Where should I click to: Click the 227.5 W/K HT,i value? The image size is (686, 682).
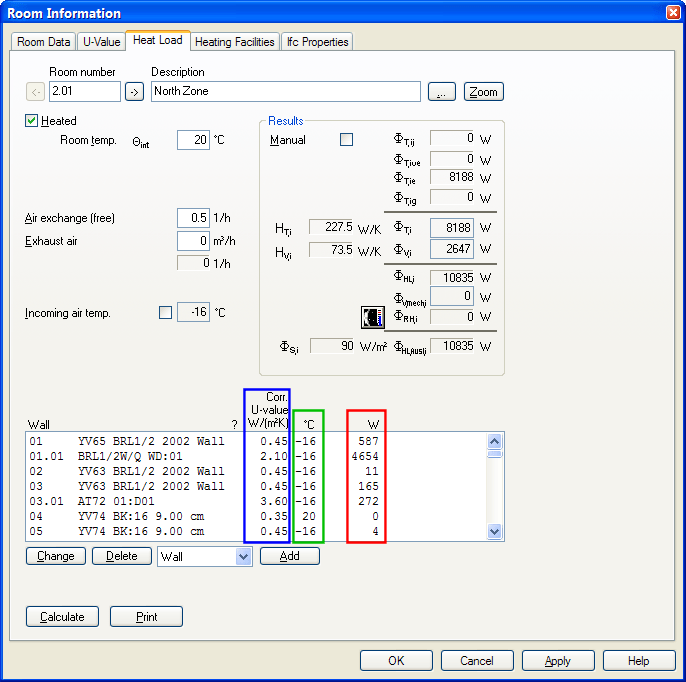(331, 227)
